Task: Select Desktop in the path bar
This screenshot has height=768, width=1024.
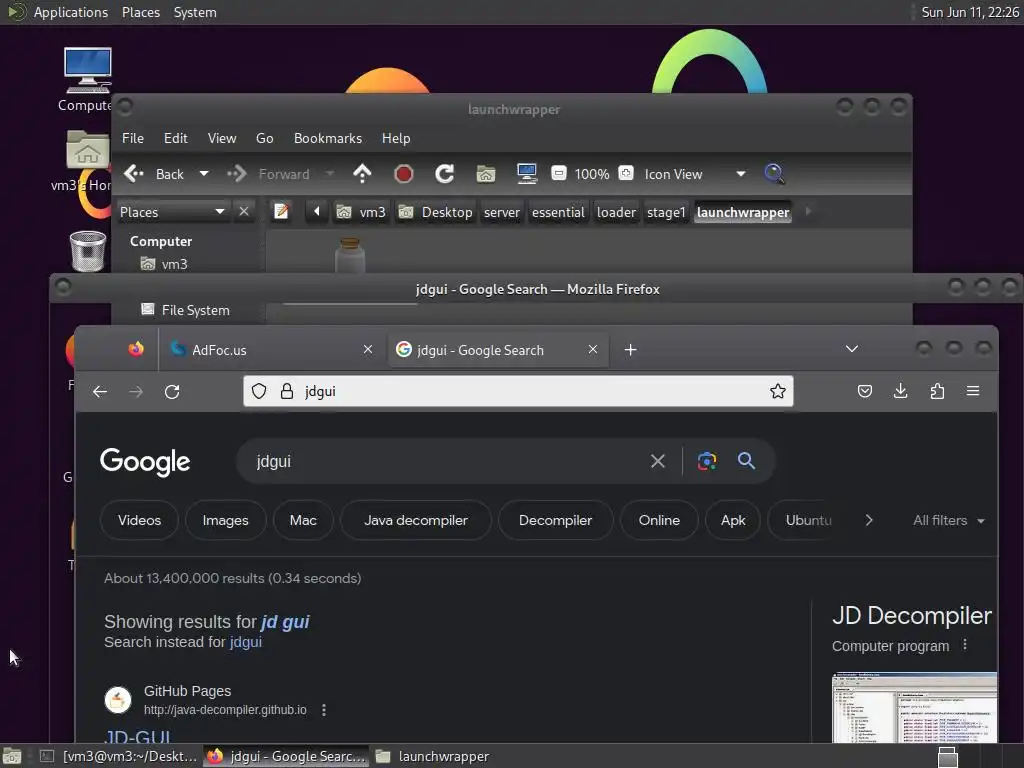Action: click(x=436, y=212)
